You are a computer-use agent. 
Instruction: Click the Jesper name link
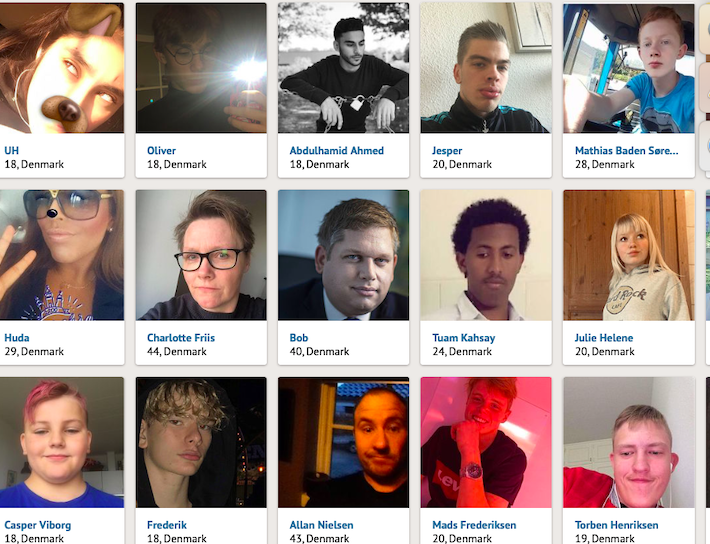point(447,151)
